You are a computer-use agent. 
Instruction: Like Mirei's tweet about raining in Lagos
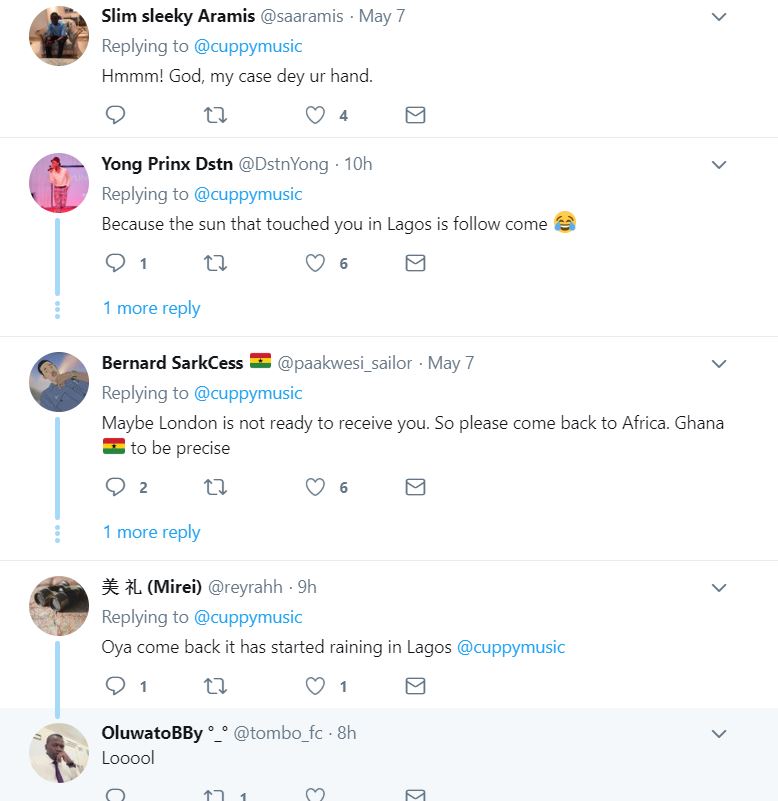tap(316, 686)
